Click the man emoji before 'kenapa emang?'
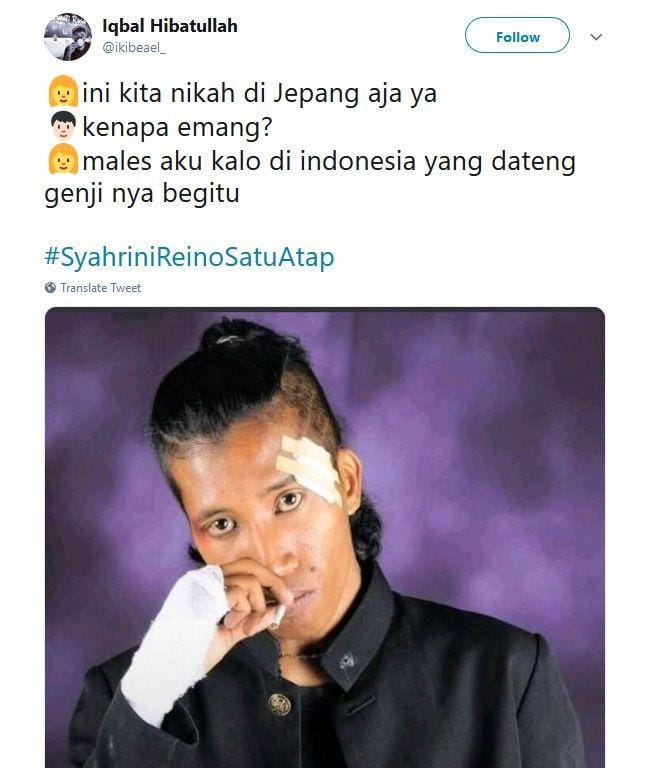Image resolution: width=646 pixels, height=768 pixels. [x=63, y=126]
